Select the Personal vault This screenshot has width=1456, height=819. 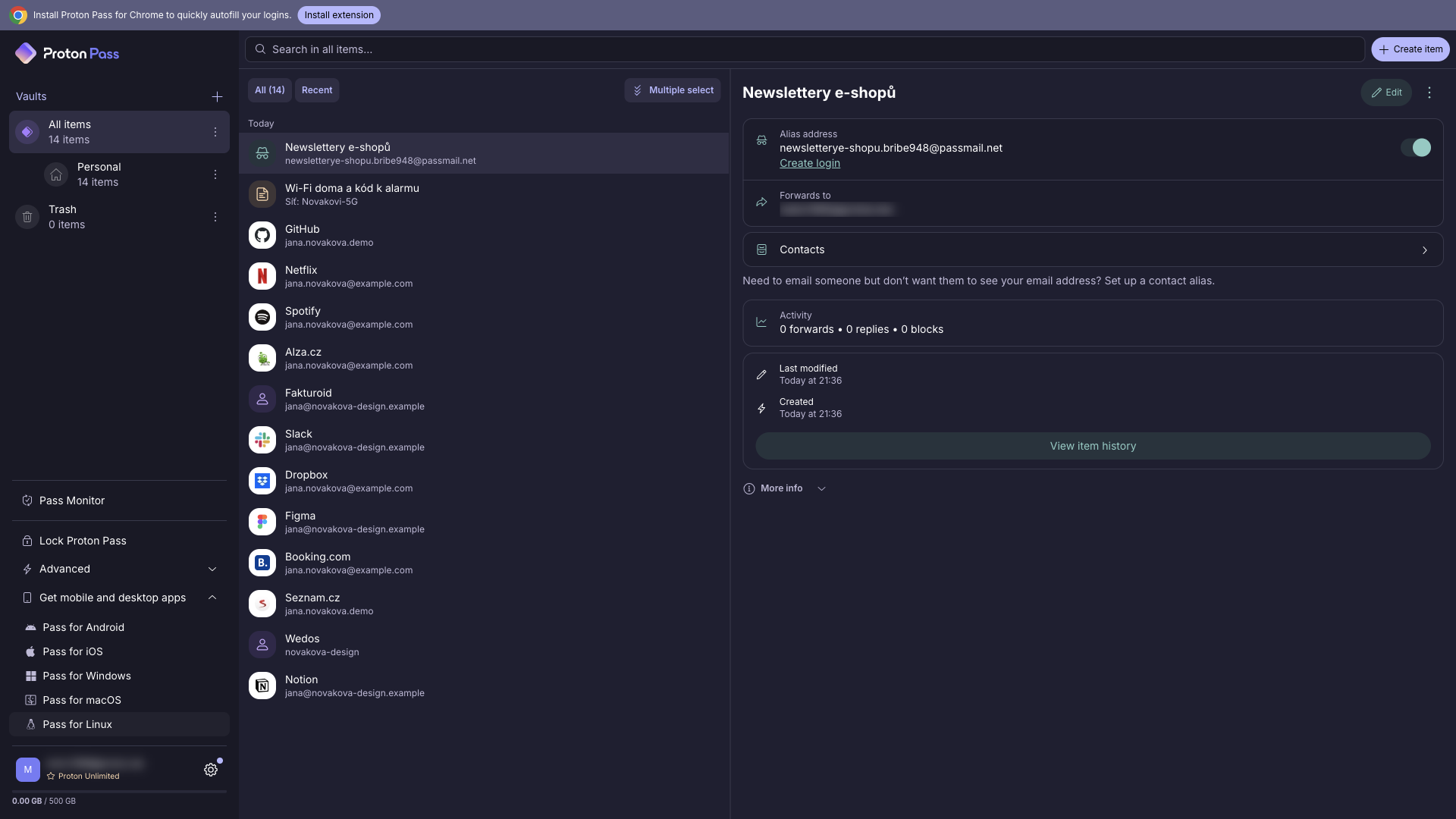point(120,174)
